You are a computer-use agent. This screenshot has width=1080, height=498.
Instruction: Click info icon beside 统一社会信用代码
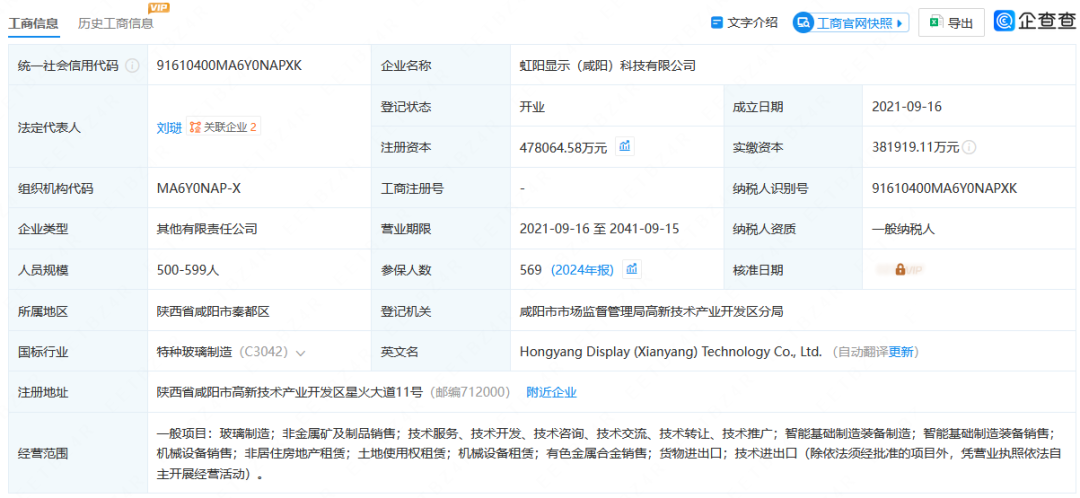pyautogui.click(x=132, y=66)
